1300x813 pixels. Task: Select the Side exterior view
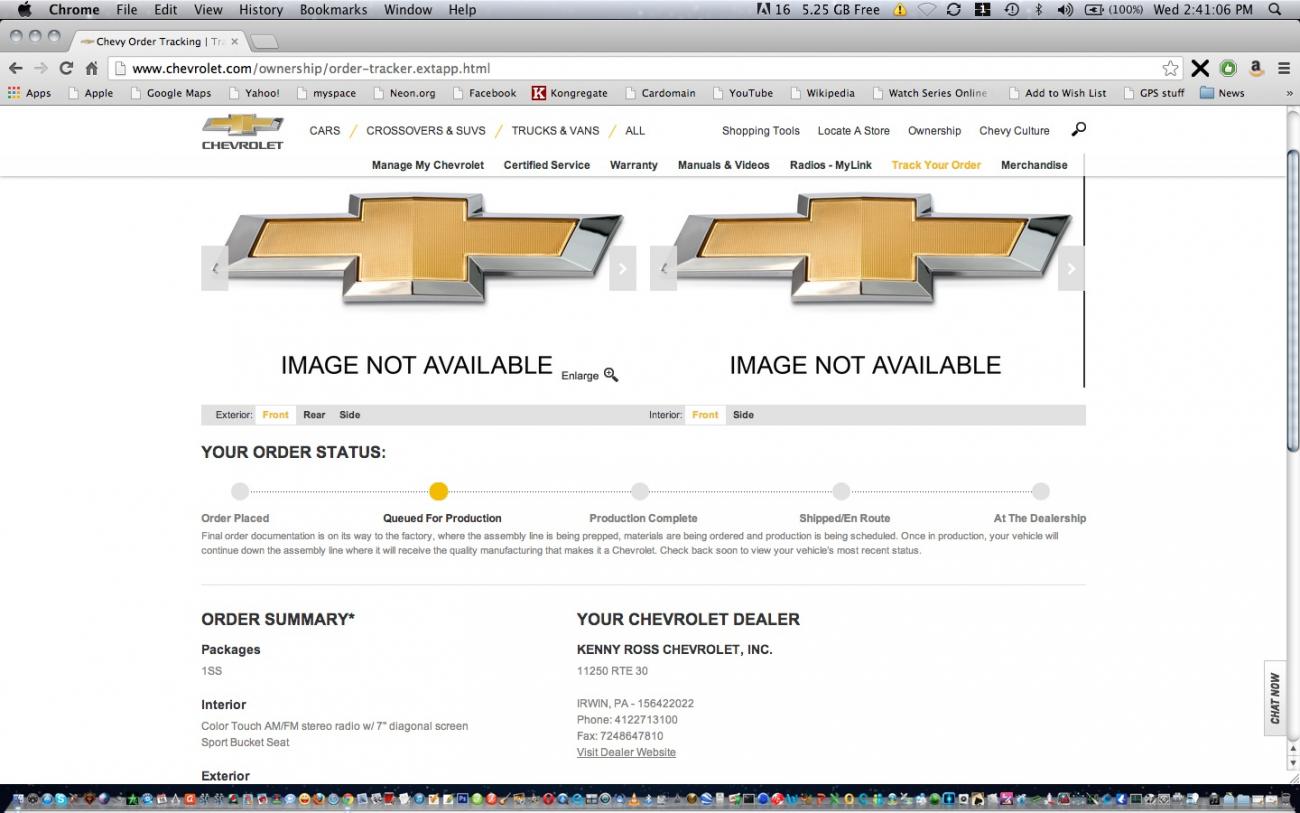pyautogui.click(x=349, y=414)
